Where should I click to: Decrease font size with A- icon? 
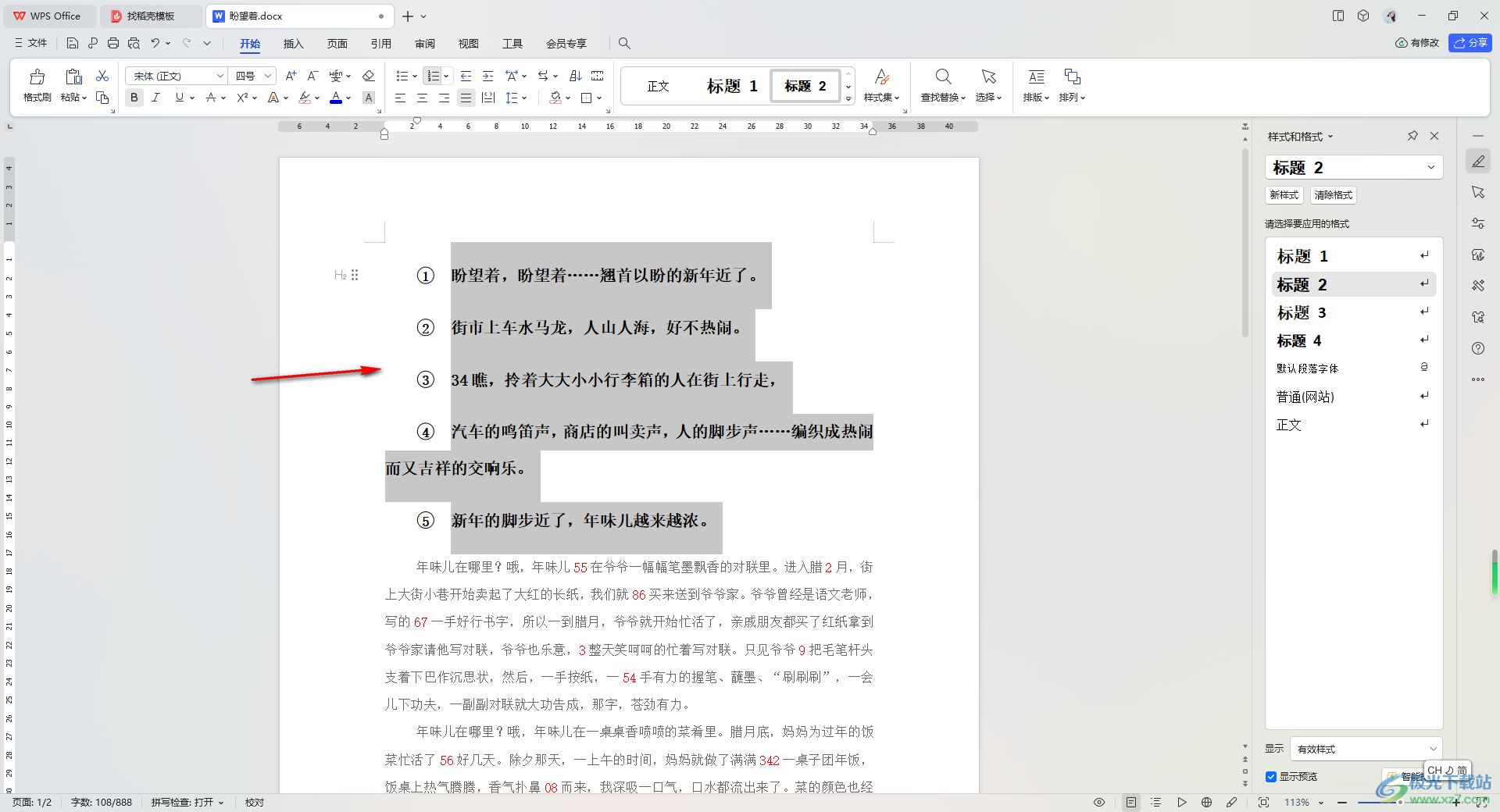[x=312, y=76]
